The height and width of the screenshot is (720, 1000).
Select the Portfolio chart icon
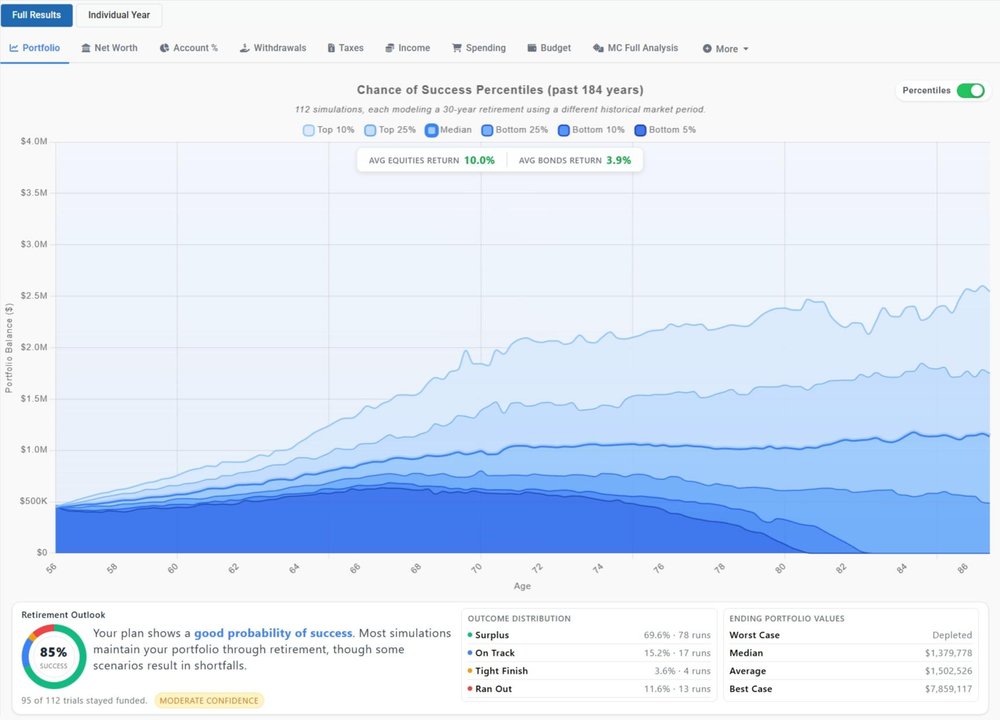click(x=15, y=47)
